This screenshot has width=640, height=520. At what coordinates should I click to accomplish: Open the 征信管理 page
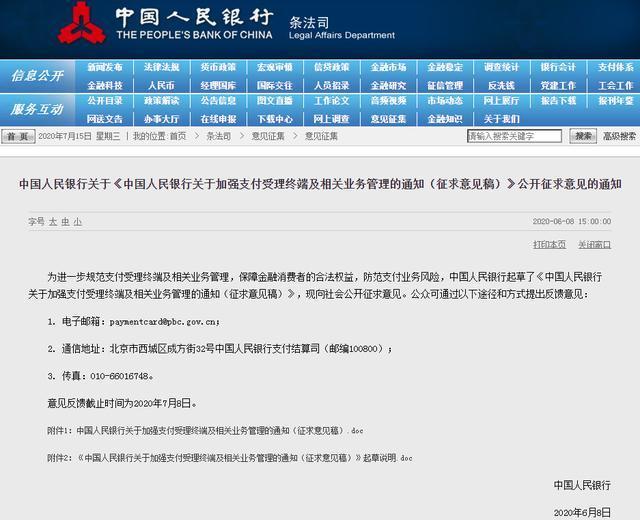pos(445,85)
